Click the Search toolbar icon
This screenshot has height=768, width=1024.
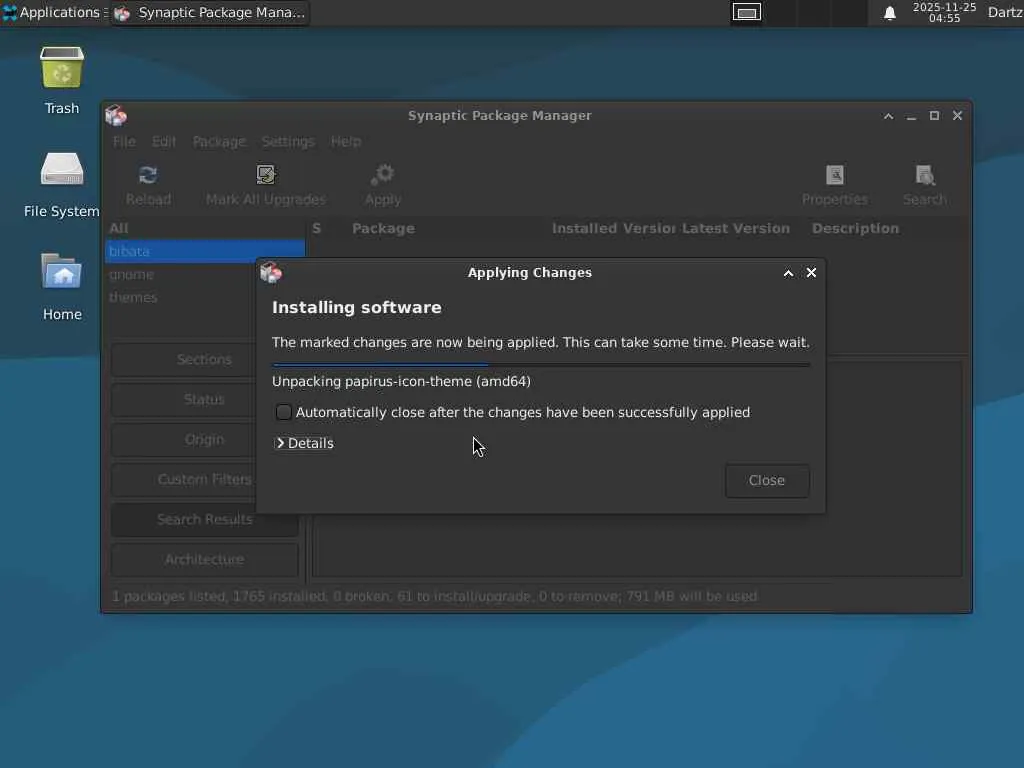(x=925, y=175)
